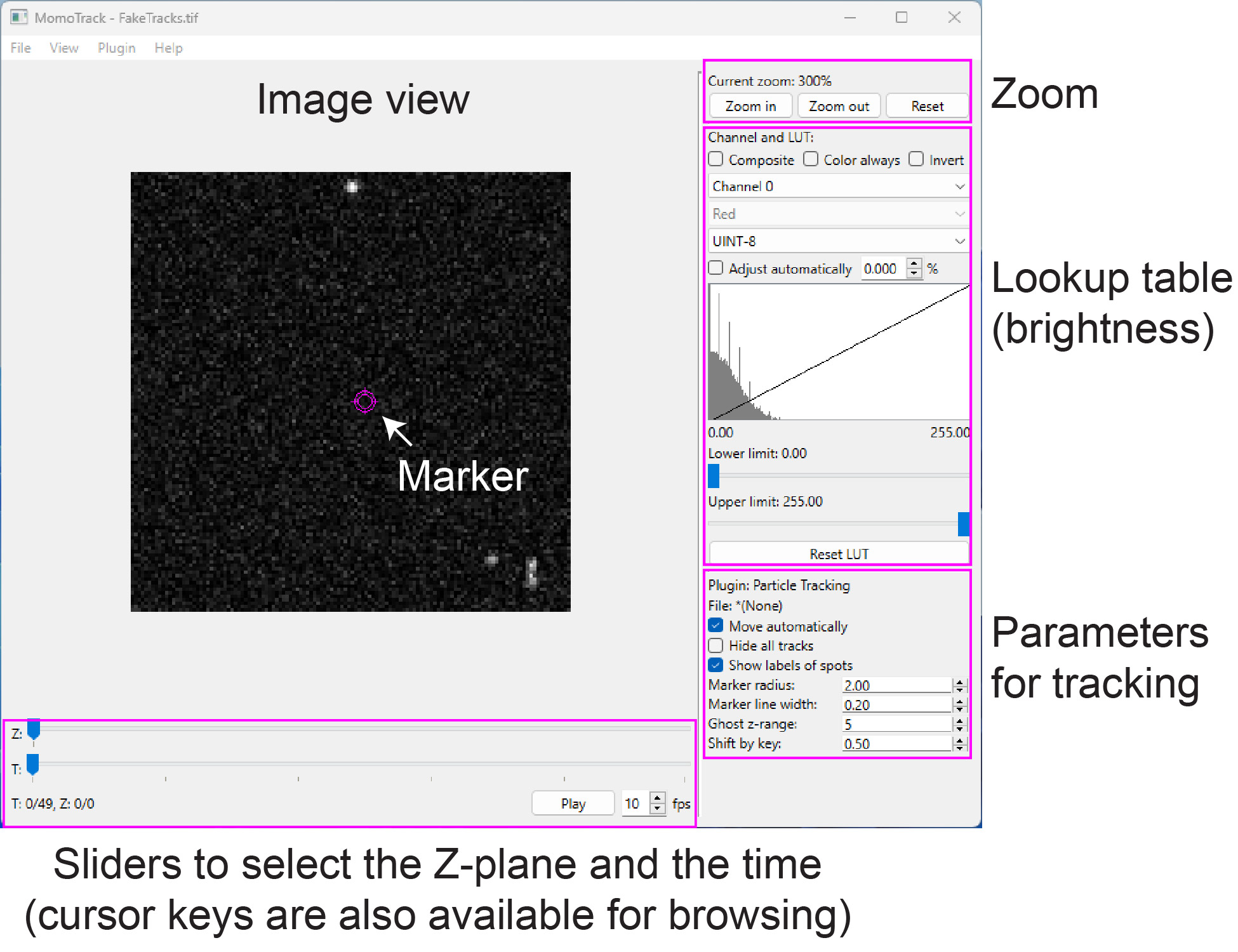This screenshot has height=952, width=1238.
Task: Decrease Ghost z-range with down arrow
Action: 959,728
